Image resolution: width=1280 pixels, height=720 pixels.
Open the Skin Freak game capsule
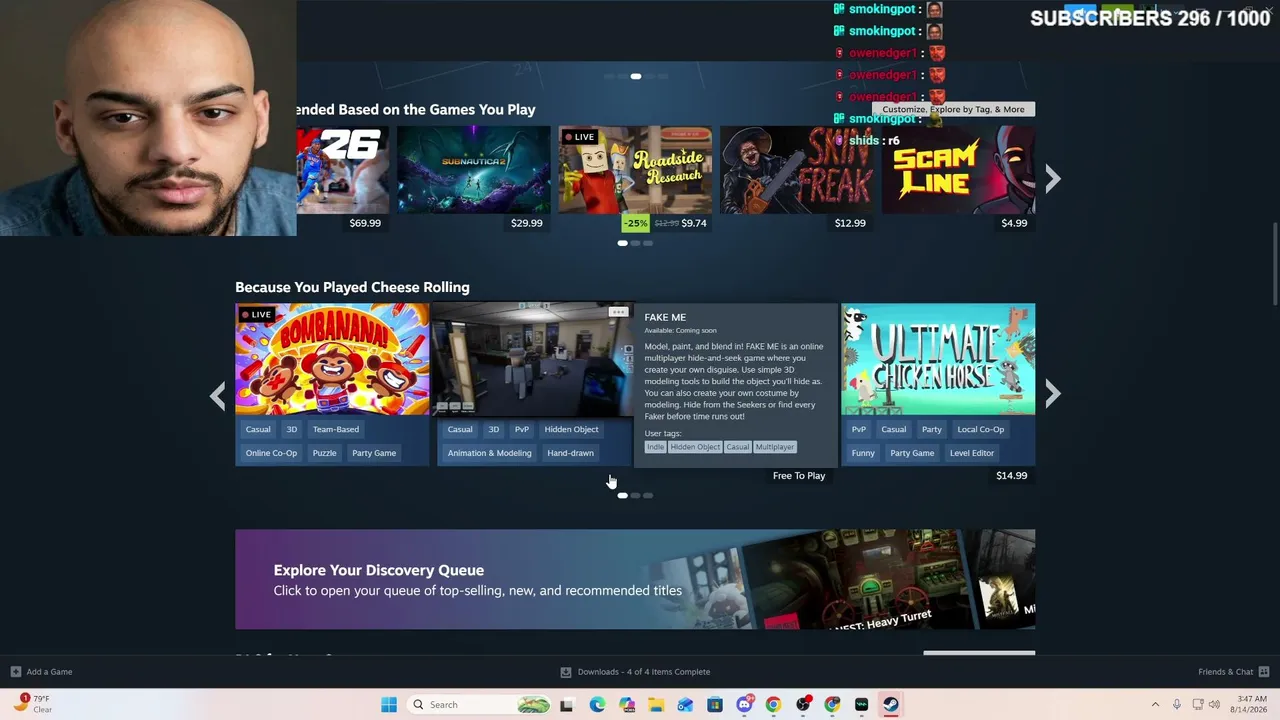[797, 169]
